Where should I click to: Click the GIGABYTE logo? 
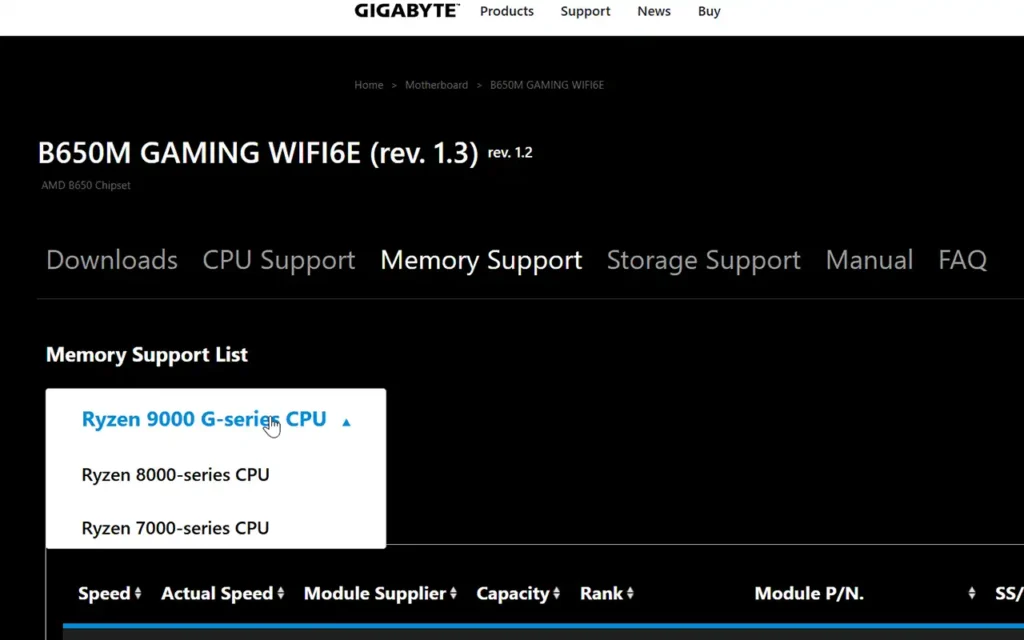(x=407, y=10)
